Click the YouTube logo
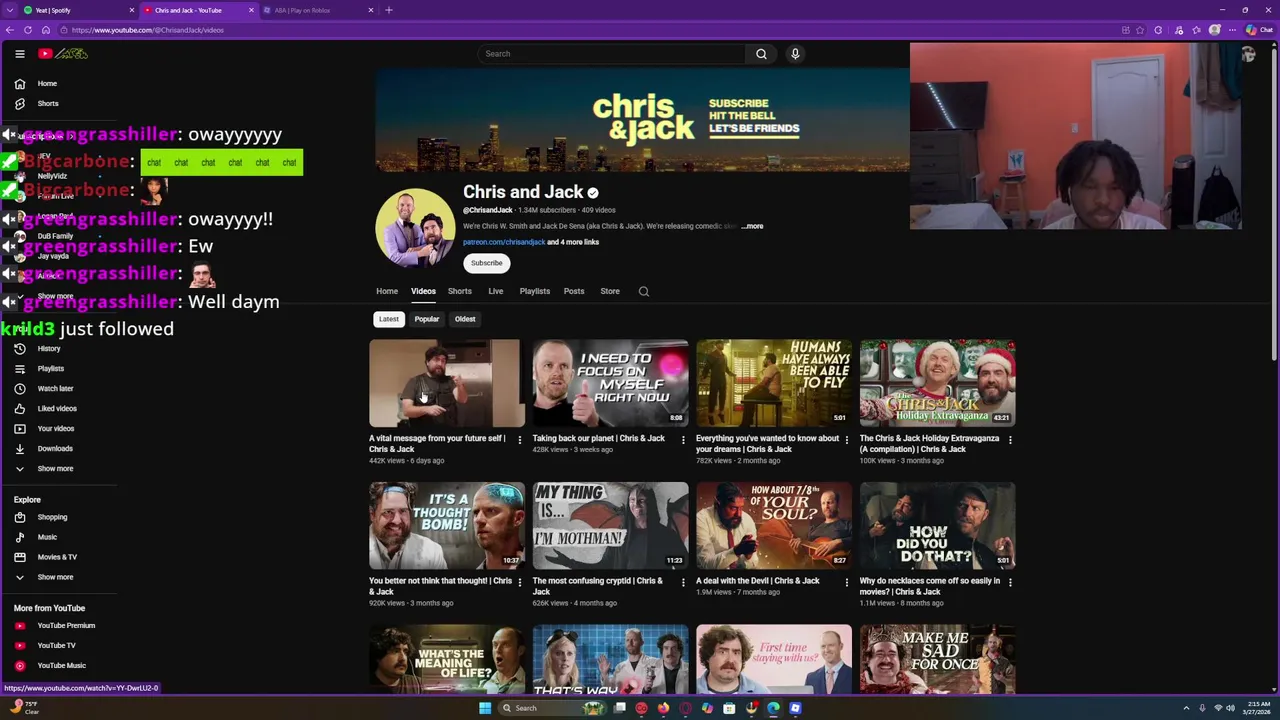This screenshot has width=1280, height=720. (x=63, y=54)
